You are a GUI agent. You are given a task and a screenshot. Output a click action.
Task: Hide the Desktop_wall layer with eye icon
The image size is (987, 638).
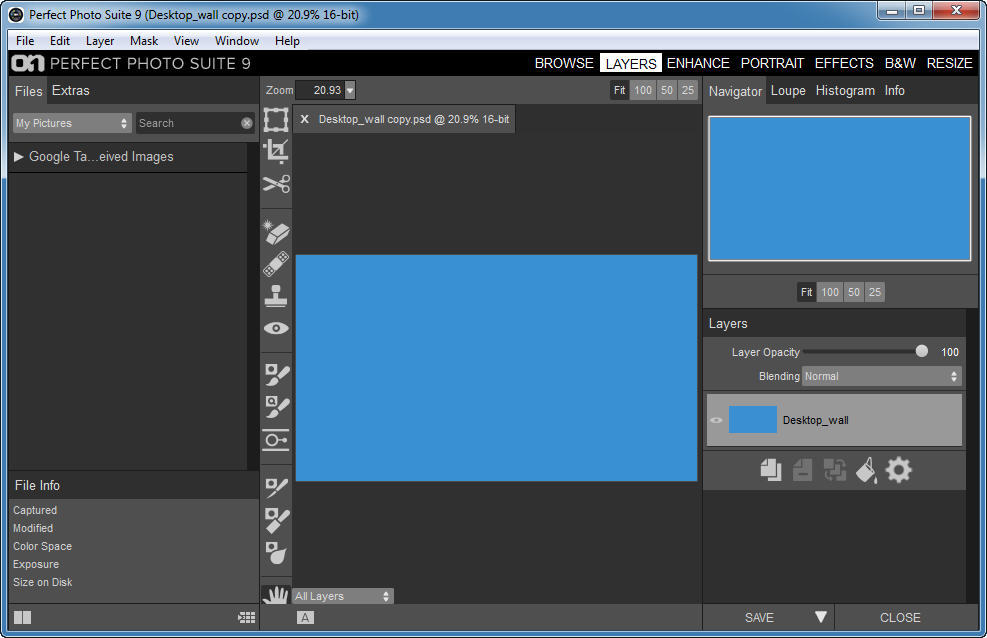pyautogui.click(x=716, y=420)
